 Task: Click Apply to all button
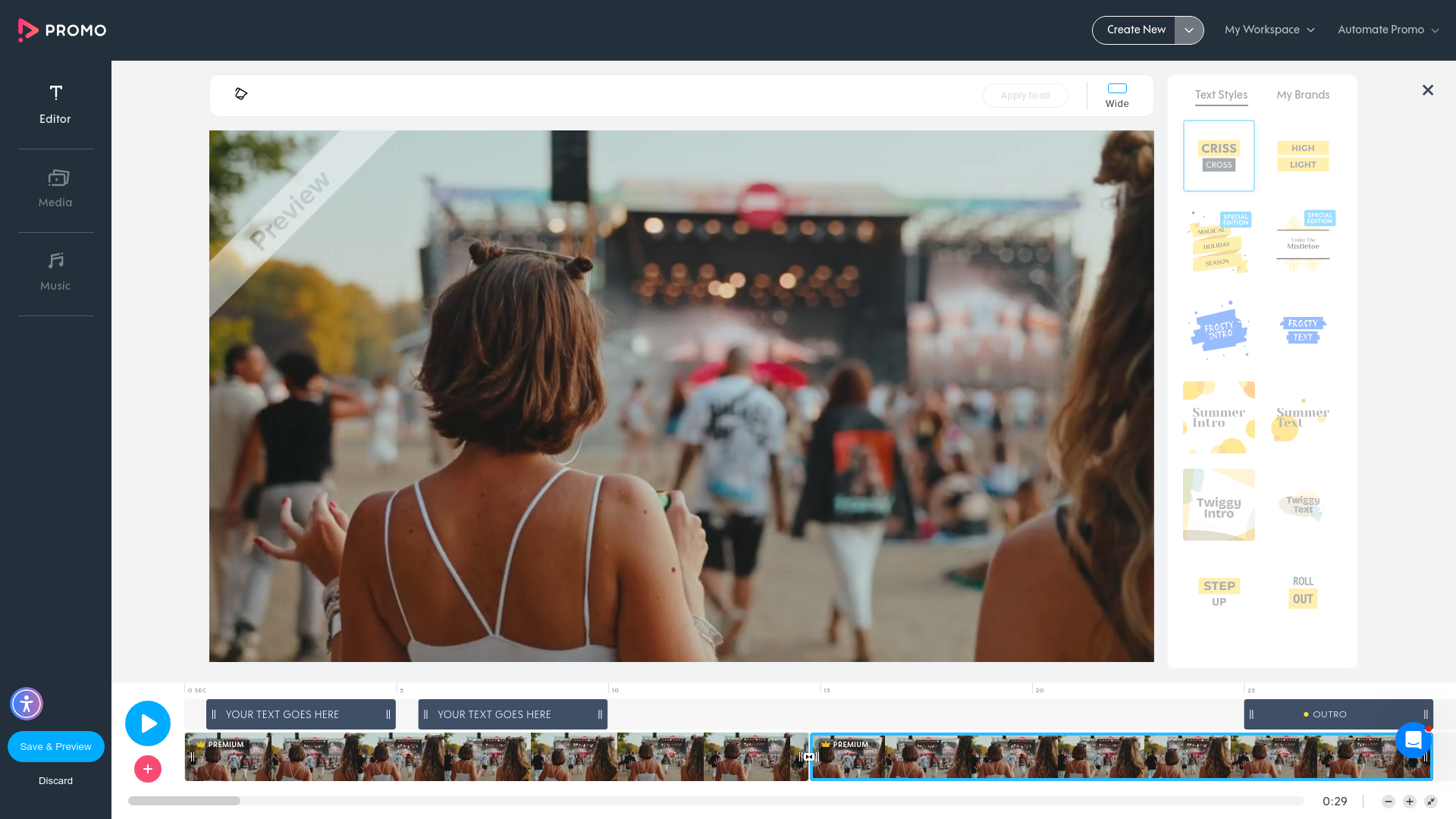click(1025, 96)
